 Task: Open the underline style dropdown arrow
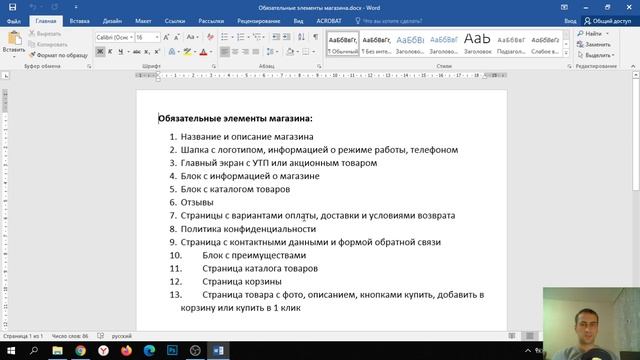click(x=128, y=52)
